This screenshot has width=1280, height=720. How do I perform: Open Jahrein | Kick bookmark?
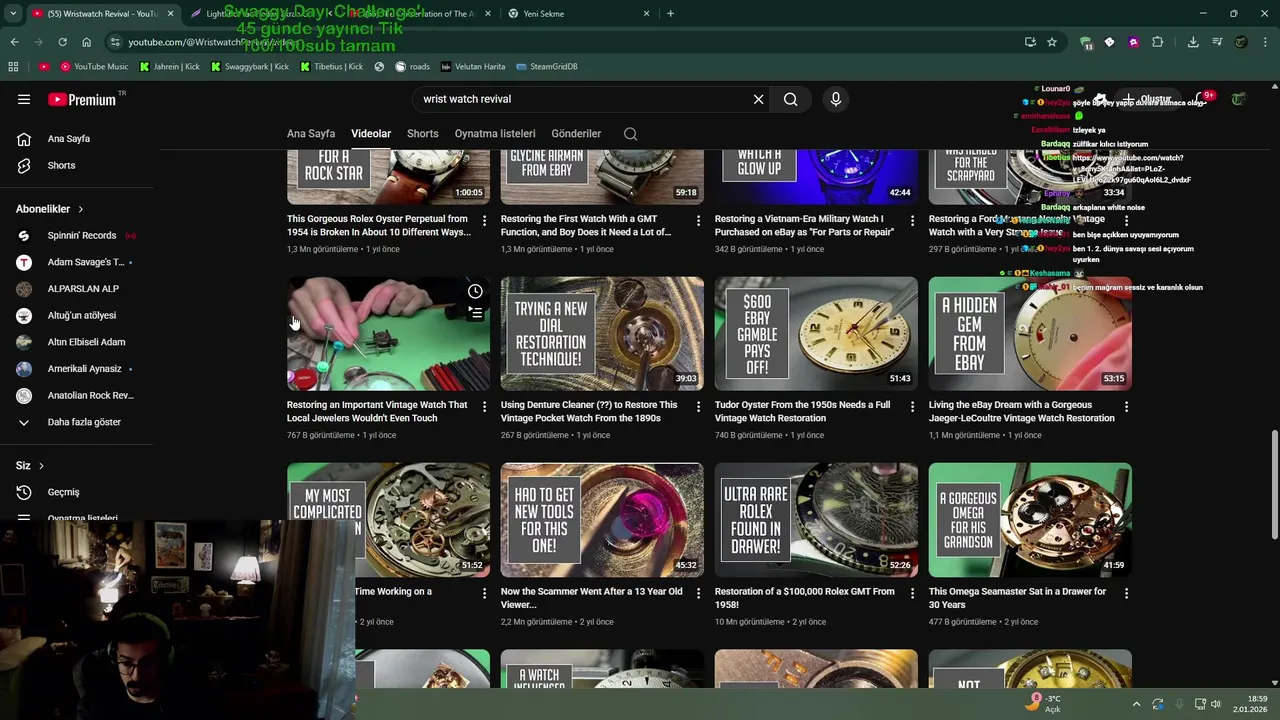coord(169,67)
